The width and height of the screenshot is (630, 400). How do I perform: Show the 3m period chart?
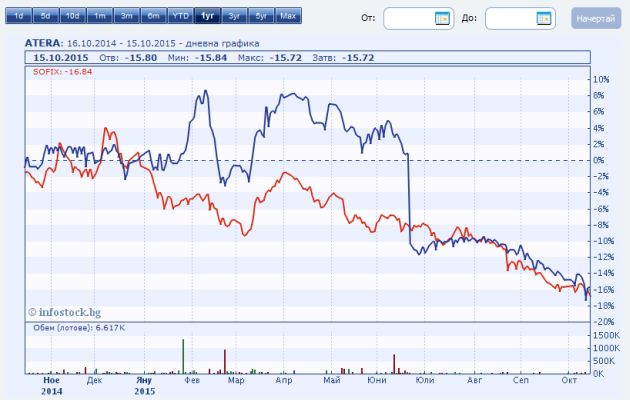click(x=127, y=16)
